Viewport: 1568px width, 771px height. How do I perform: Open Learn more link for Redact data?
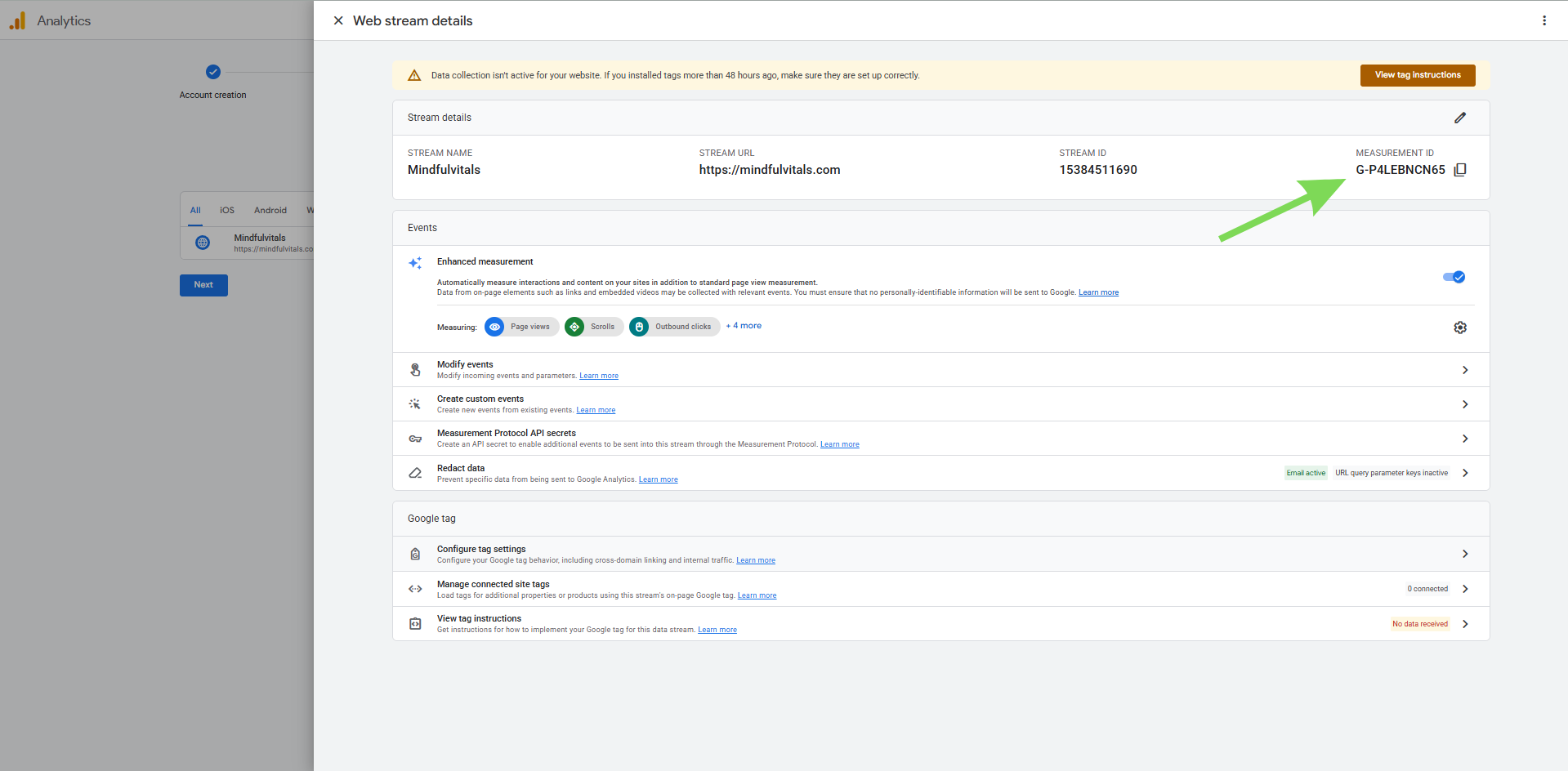click(658, 479)
